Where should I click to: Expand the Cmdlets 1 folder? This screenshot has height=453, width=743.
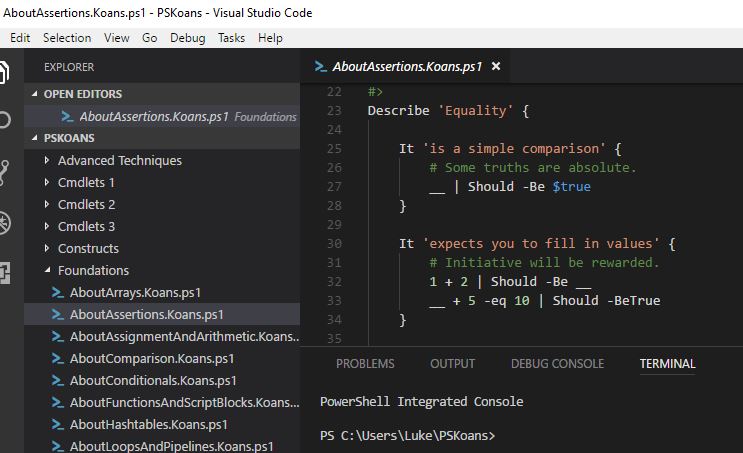coord(46,182)
